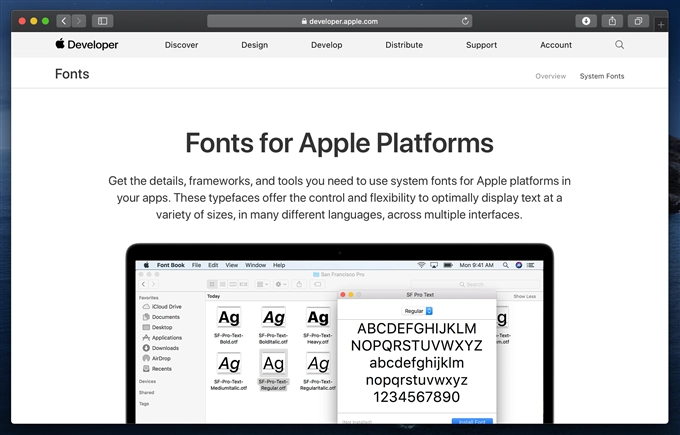Screen dimensions: 680x435
Task: Switch to the System Fonts link
Action: (x=602, y=76)
